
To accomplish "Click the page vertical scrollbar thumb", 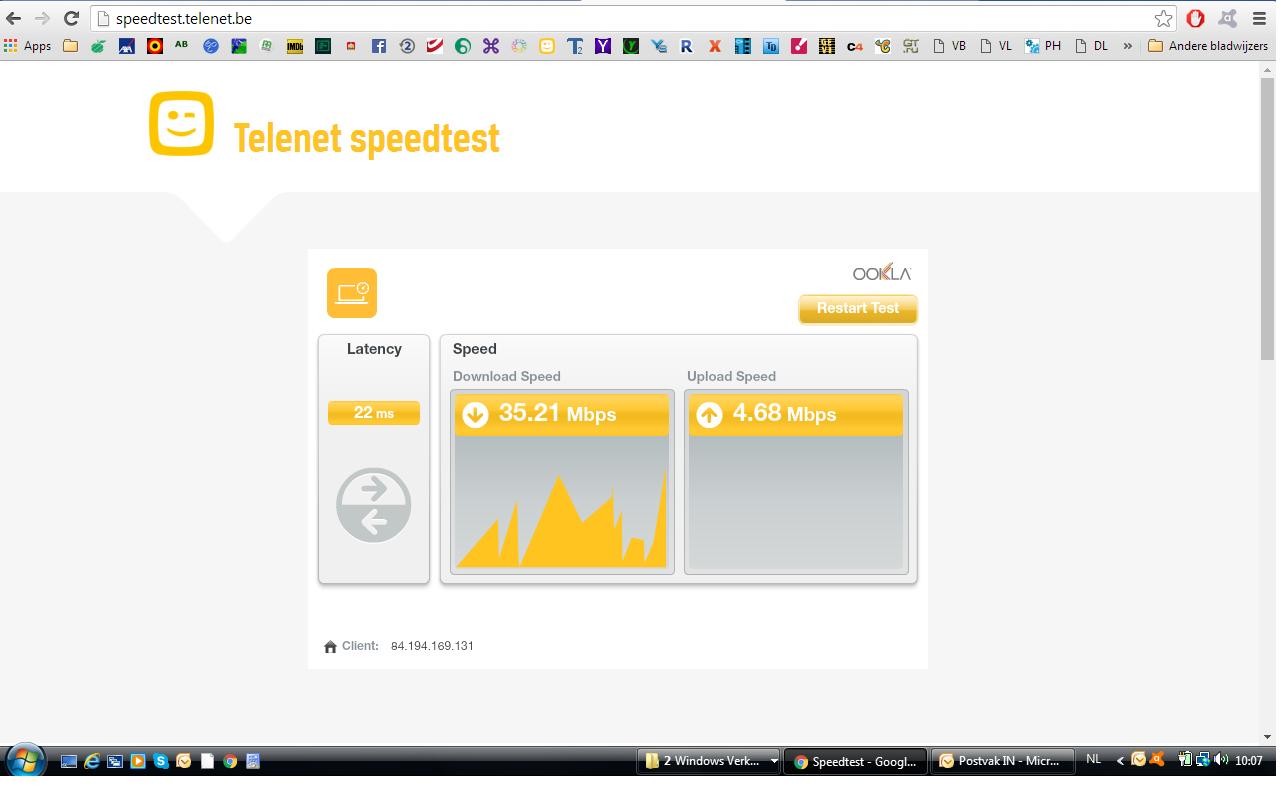I will (x=1268, y=218).
